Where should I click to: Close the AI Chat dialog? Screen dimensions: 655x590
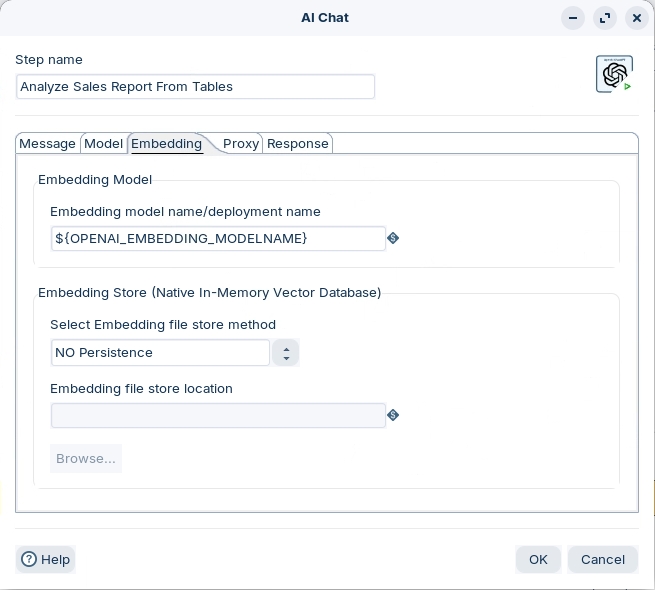pos(637,18)
